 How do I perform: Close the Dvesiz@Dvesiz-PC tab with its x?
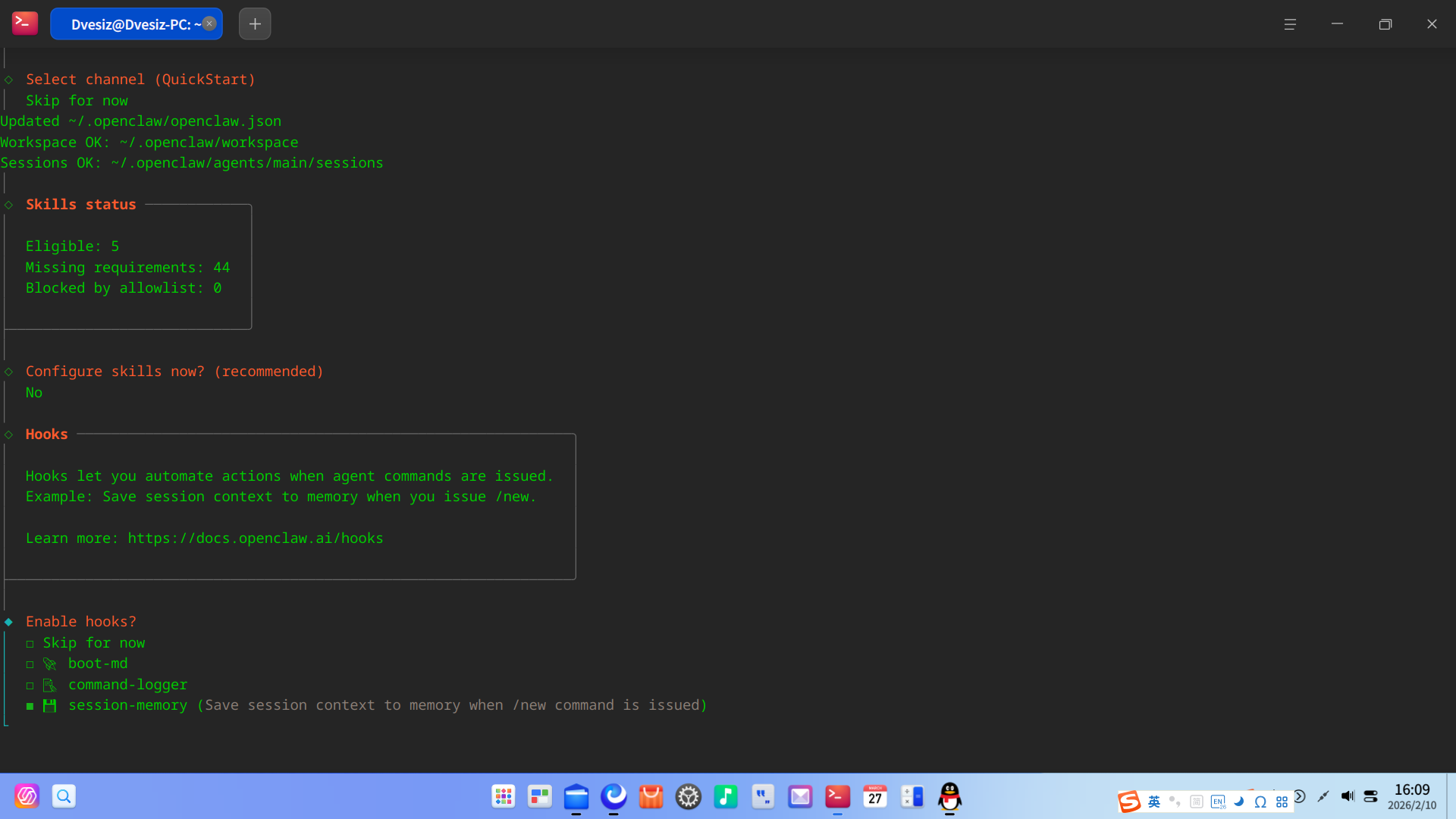[x=209, y=23]
